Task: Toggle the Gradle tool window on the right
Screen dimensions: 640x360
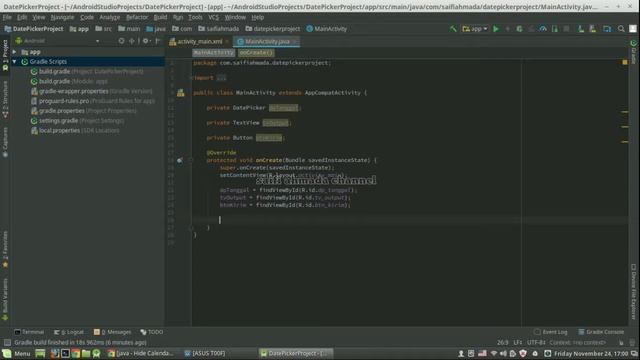Action: point(633,52)
